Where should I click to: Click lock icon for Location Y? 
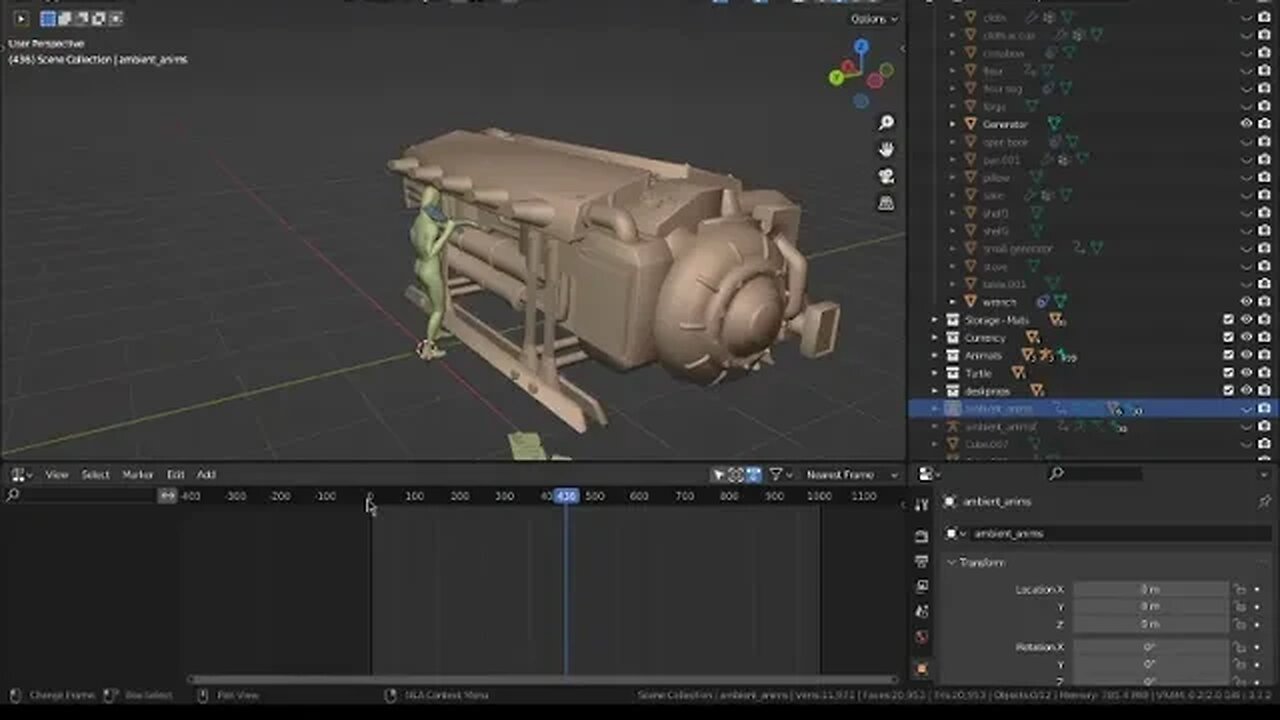point(1239,607)
